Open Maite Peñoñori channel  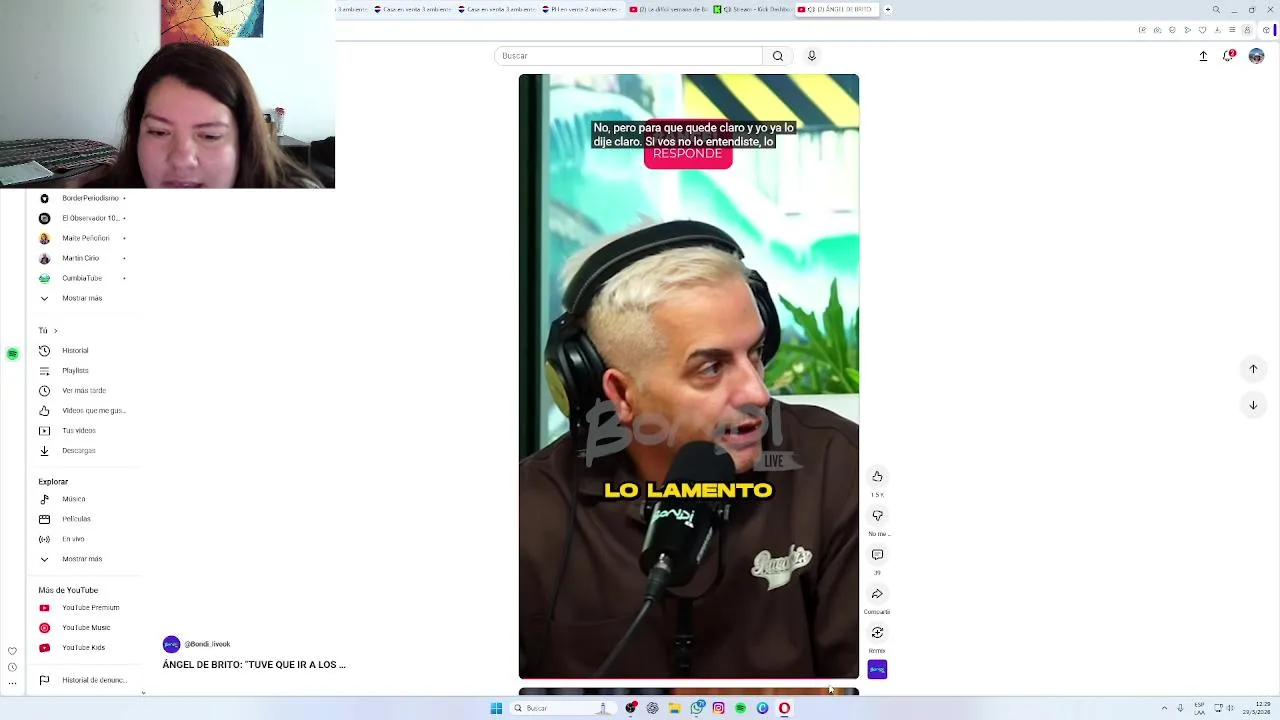(x=84, y=238)
